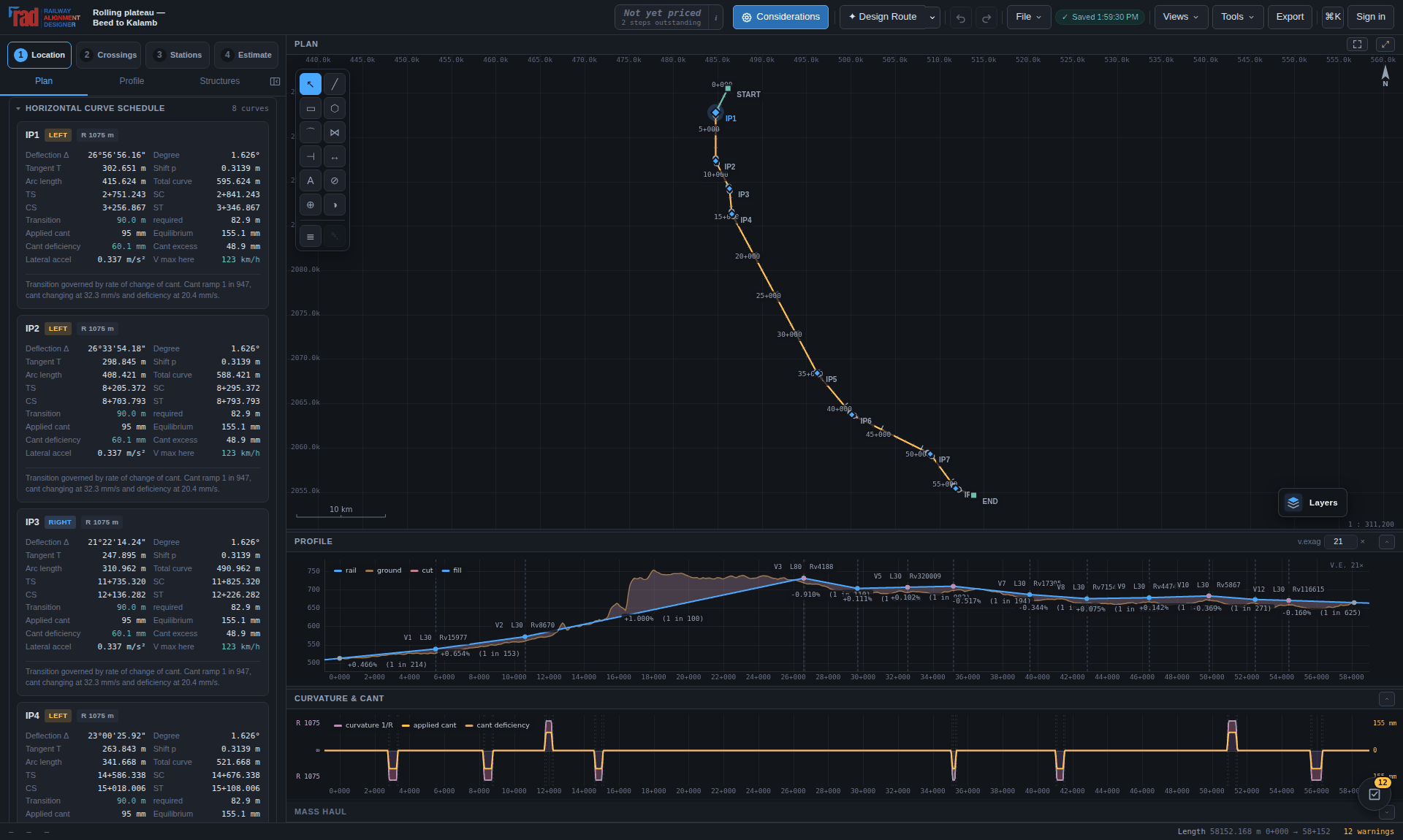
Task: Select the crosshair target tool
Action: click(x=311, y=205)
